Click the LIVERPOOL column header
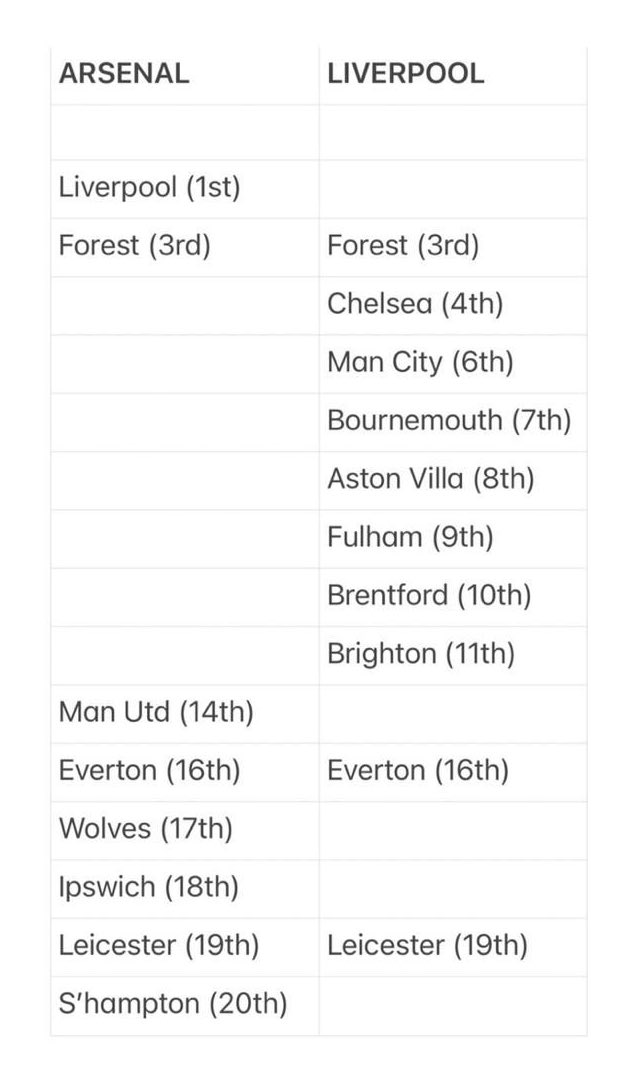635x1066 pixels. pyautogui.click(x=405, y=74)
